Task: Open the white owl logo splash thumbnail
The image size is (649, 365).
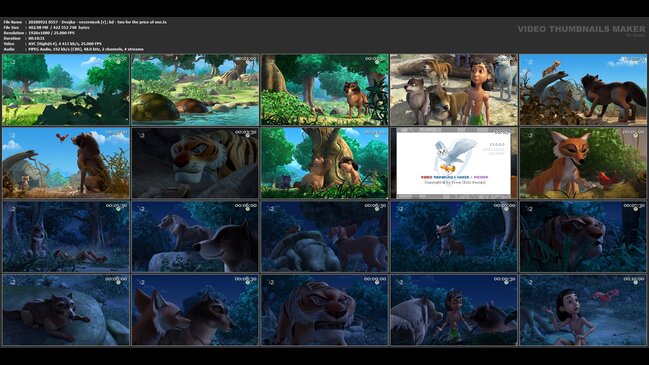Action: [x=454, y=163]
